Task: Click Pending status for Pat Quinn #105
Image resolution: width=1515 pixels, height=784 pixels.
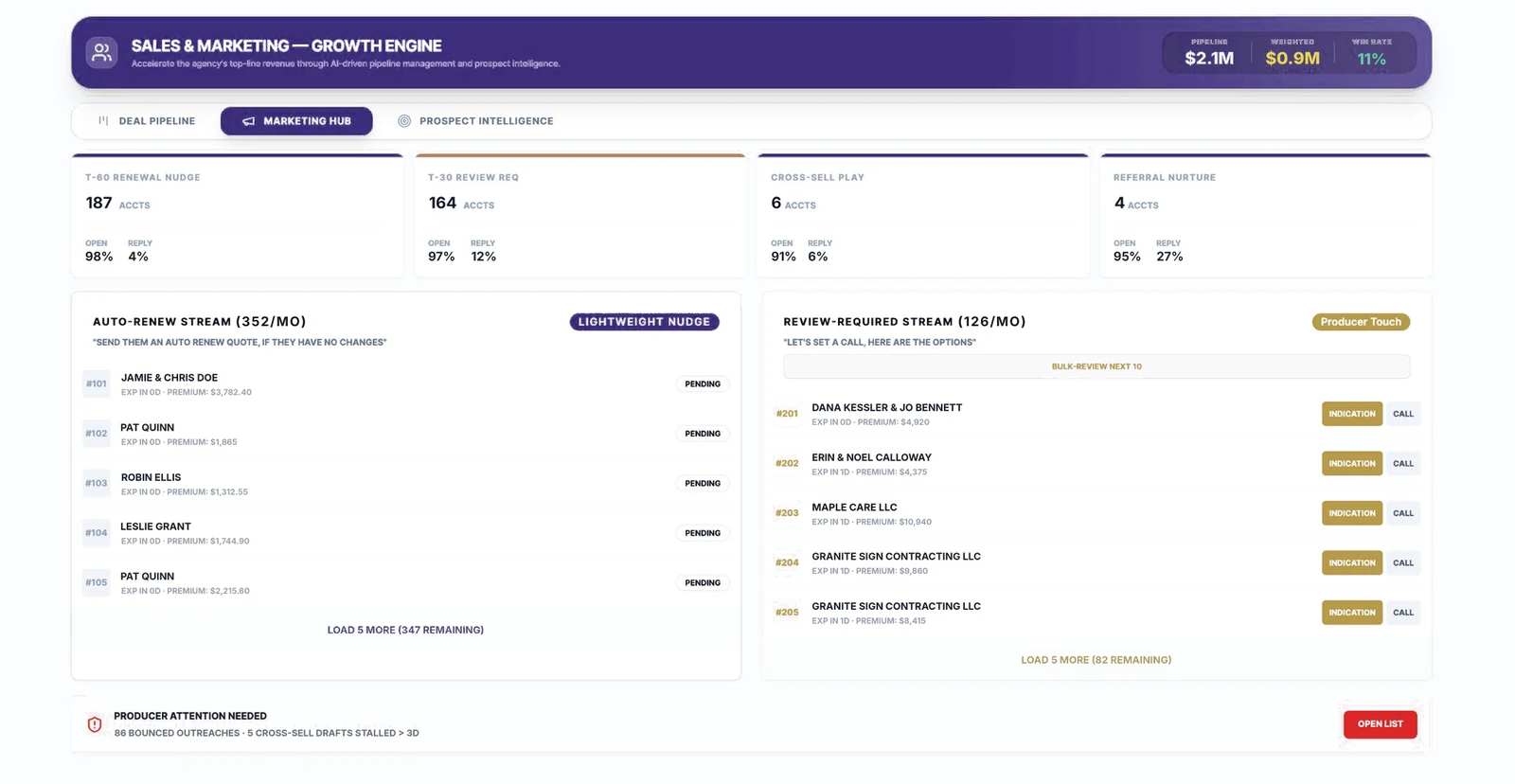Action: [703, 583]
